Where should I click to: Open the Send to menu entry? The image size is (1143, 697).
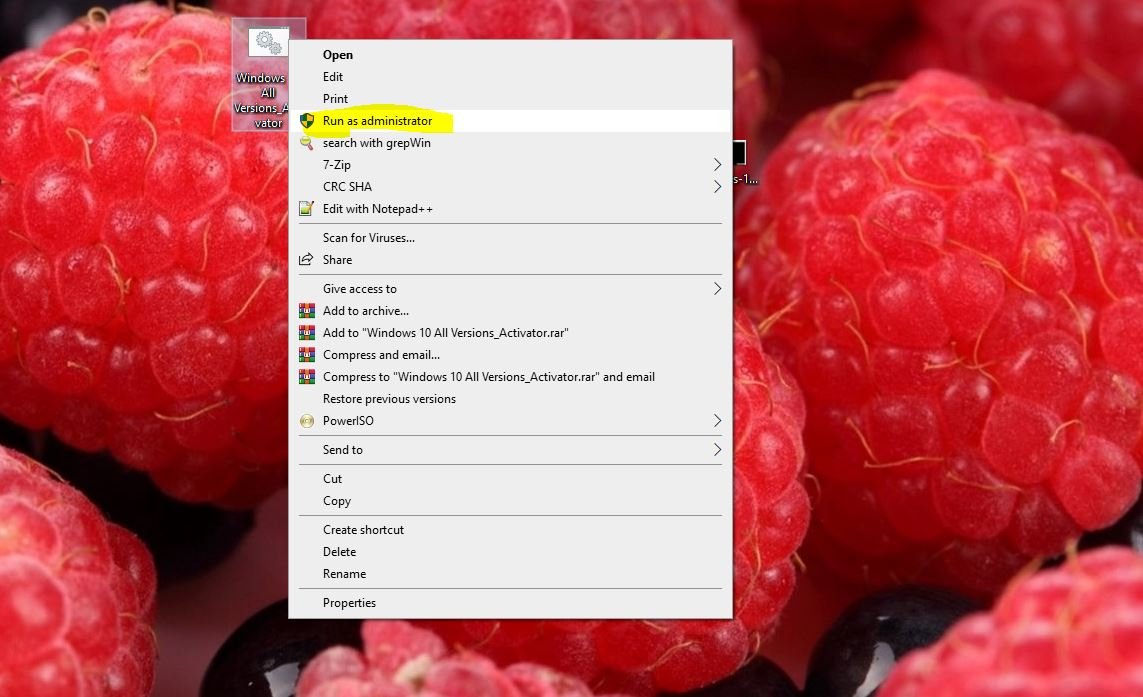coord(510,450)
